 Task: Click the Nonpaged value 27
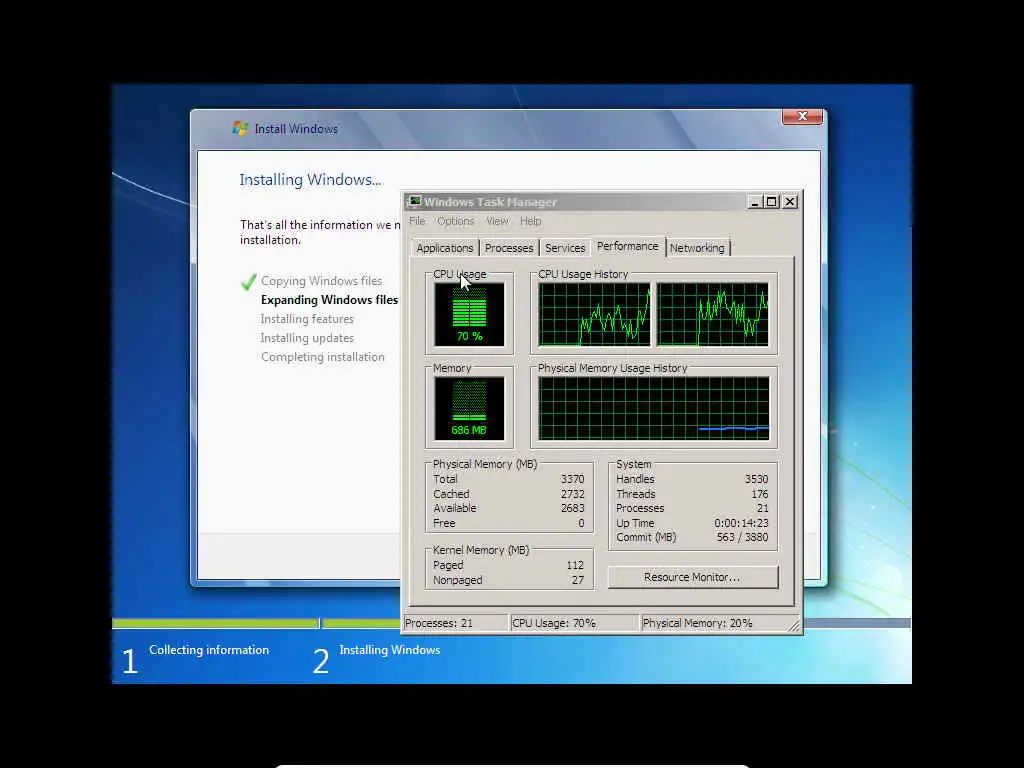tap(578, 580)
